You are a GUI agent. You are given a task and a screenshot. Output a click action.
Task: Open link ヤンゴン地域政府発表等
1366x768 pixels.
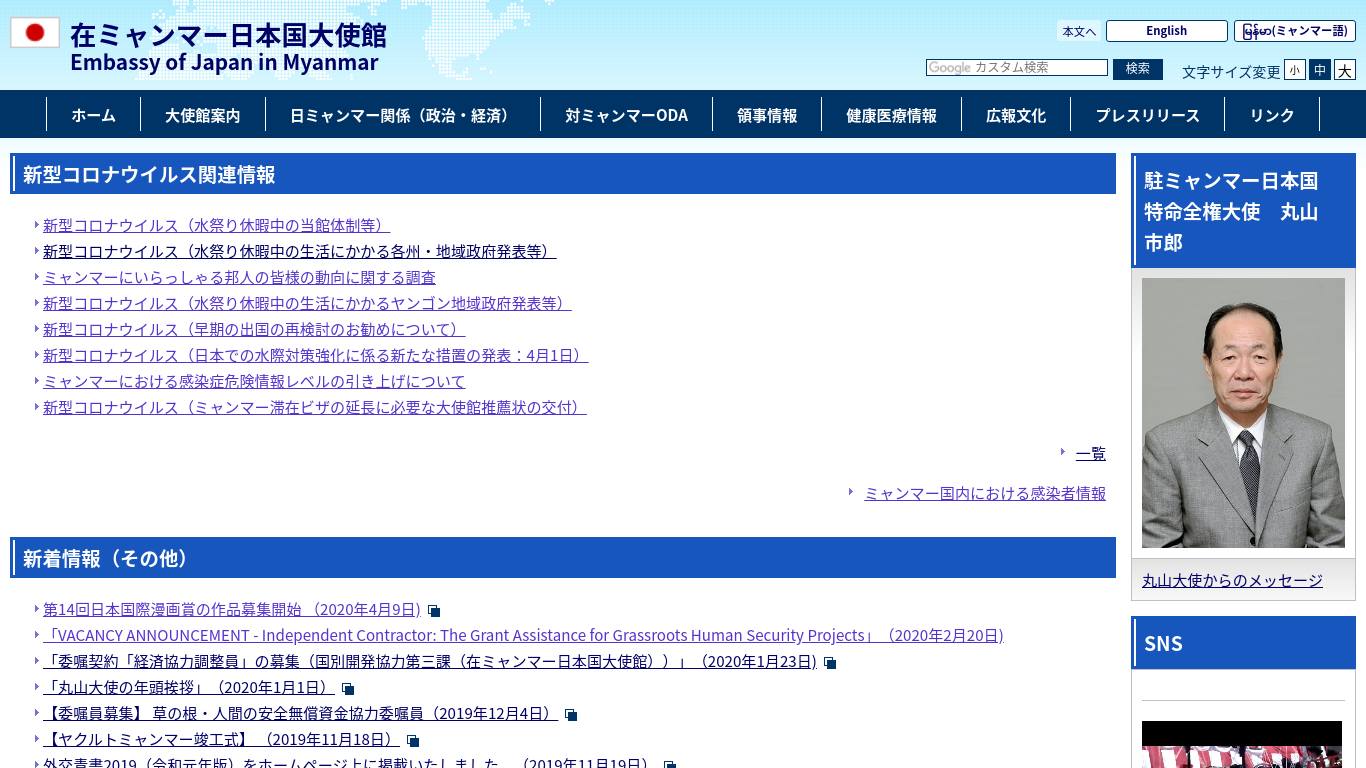click(307, 304)
